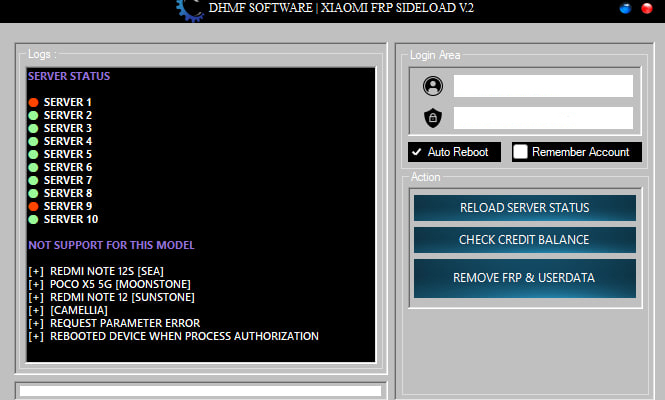Toggle the Auto Reboot checkbox
Viewport: 665px width, 400px height.
tap(417, 152)
